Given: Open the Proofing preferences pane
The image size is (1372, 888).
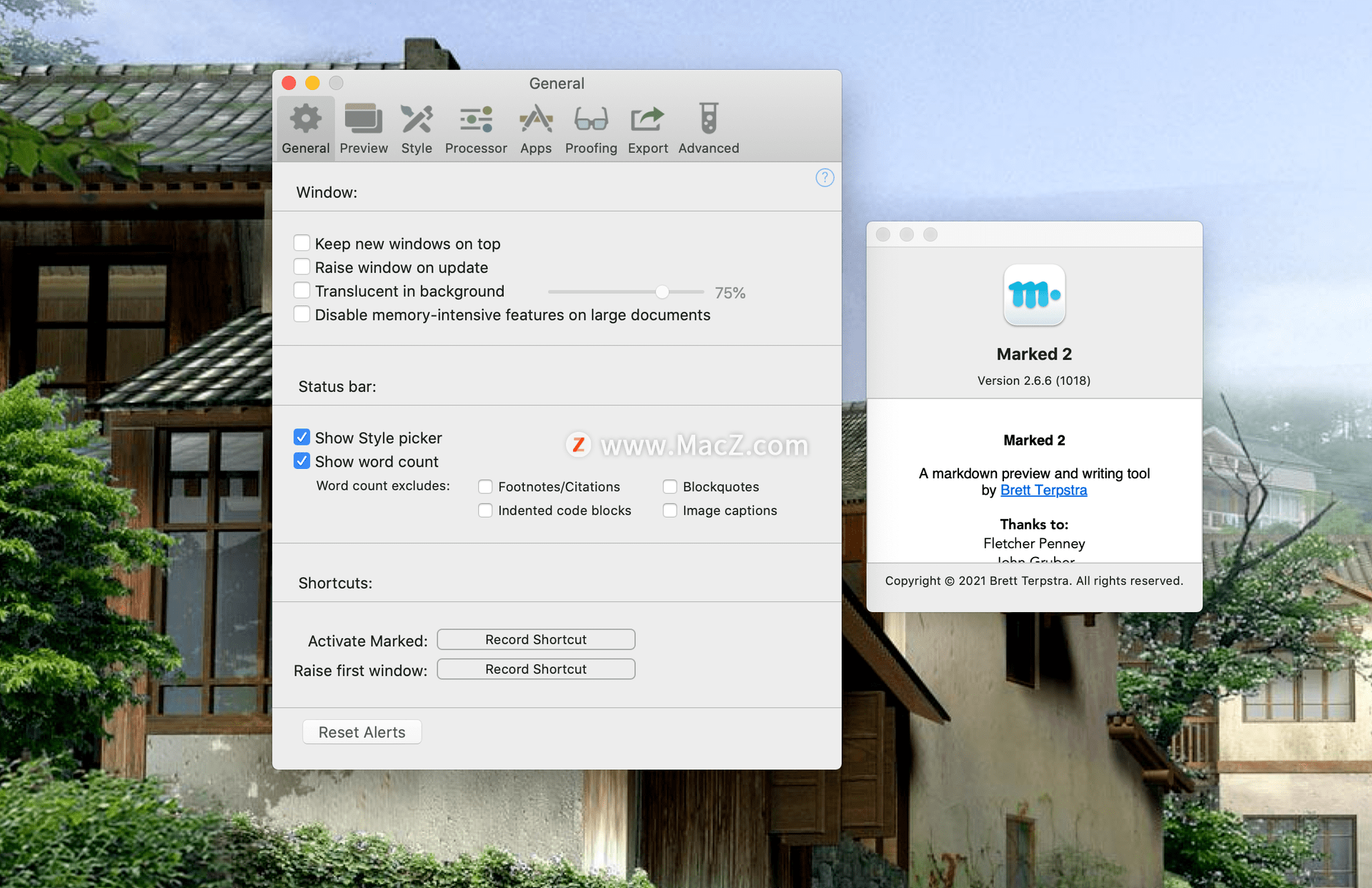Looking at the screenshot, I should pyautogui.click(x=591, y=129).
